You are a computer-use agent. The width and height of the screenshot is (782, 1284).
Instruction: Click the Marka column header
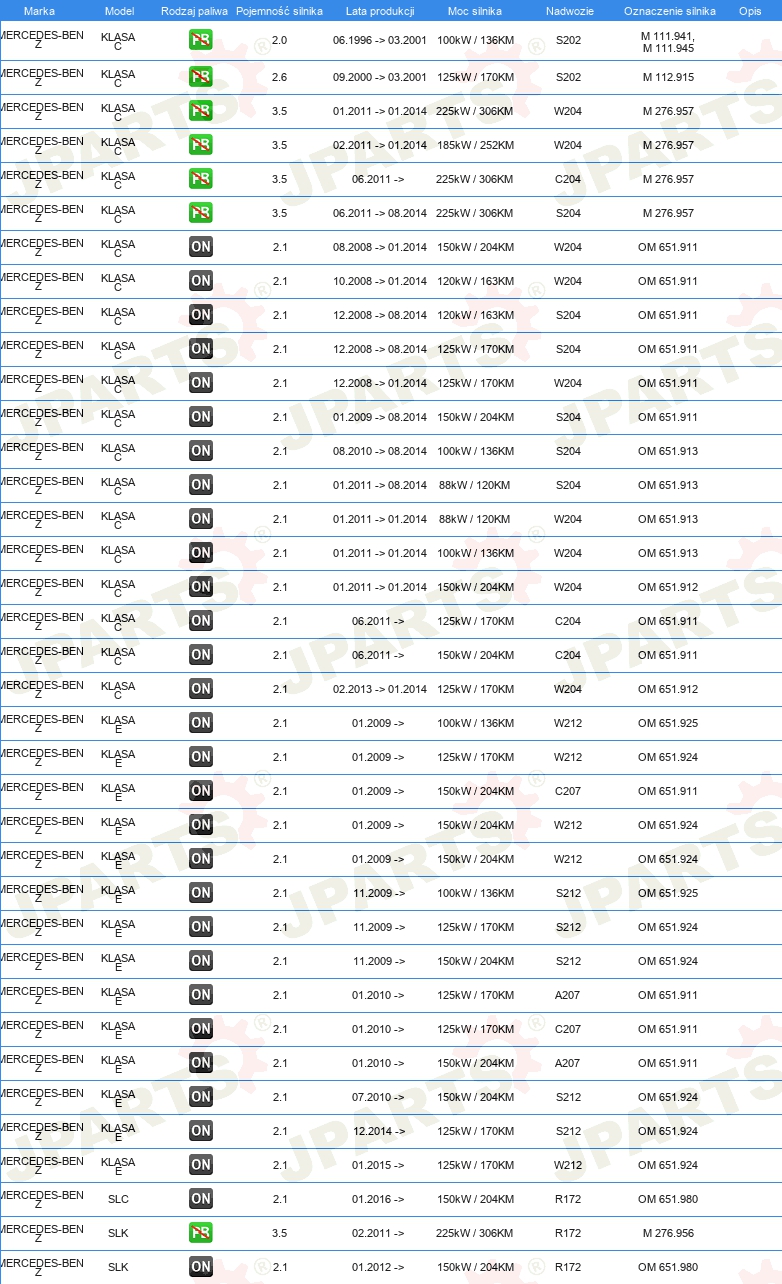coord(39,11)
